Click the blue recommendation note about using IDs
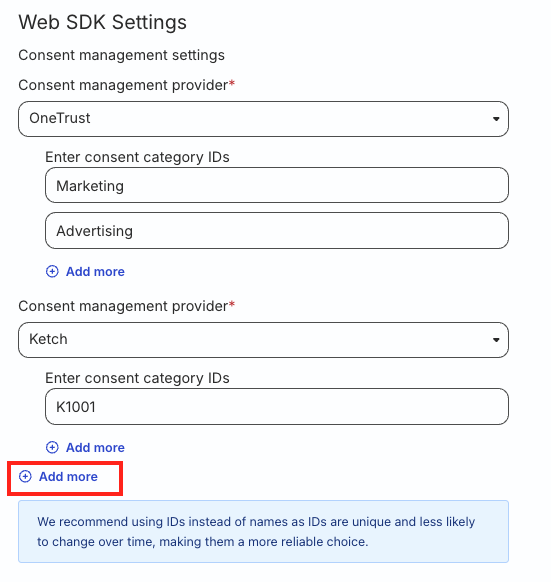 [263, 532]
